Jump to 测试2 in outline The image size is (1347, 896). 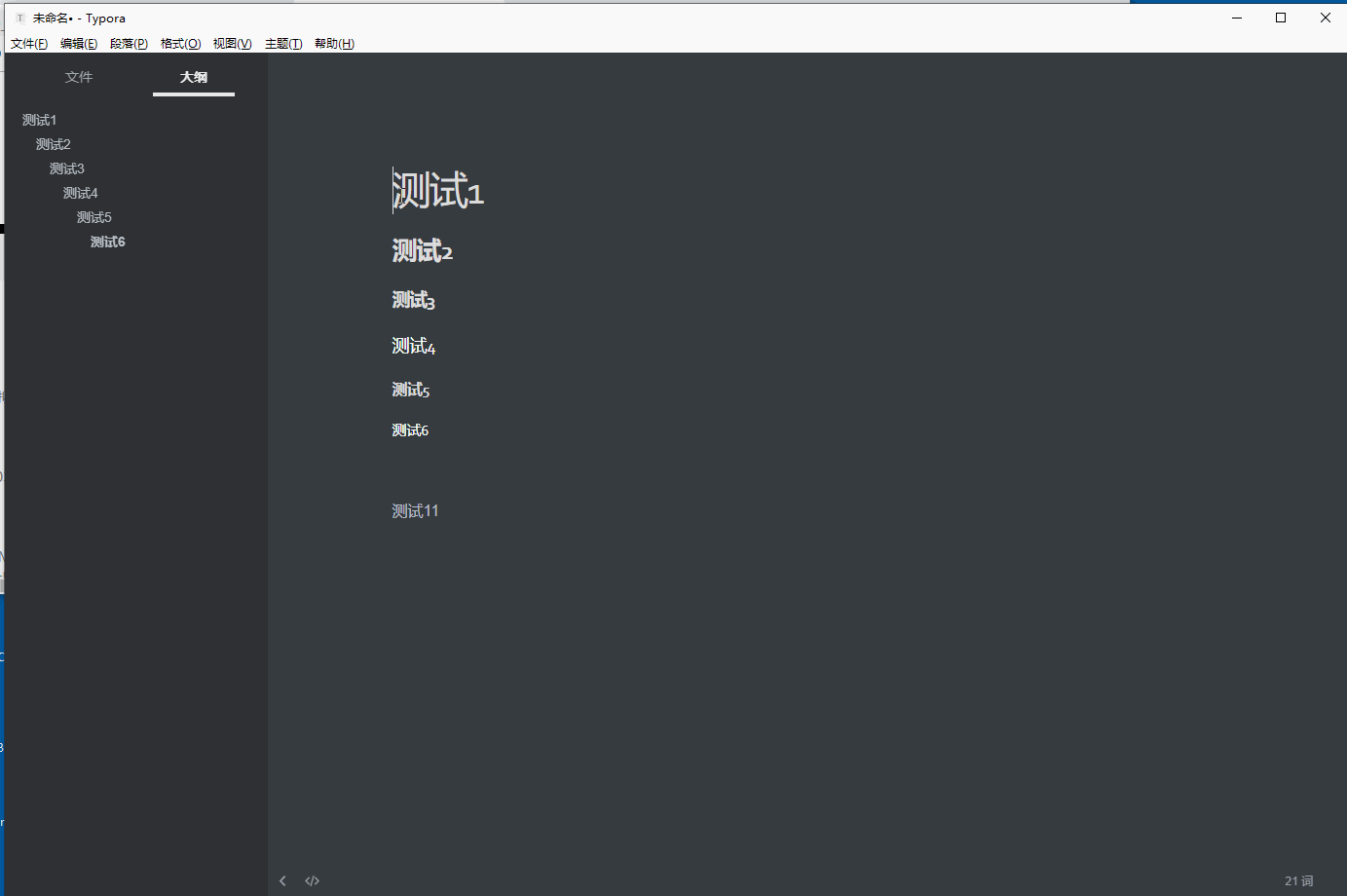pos(54,144)
